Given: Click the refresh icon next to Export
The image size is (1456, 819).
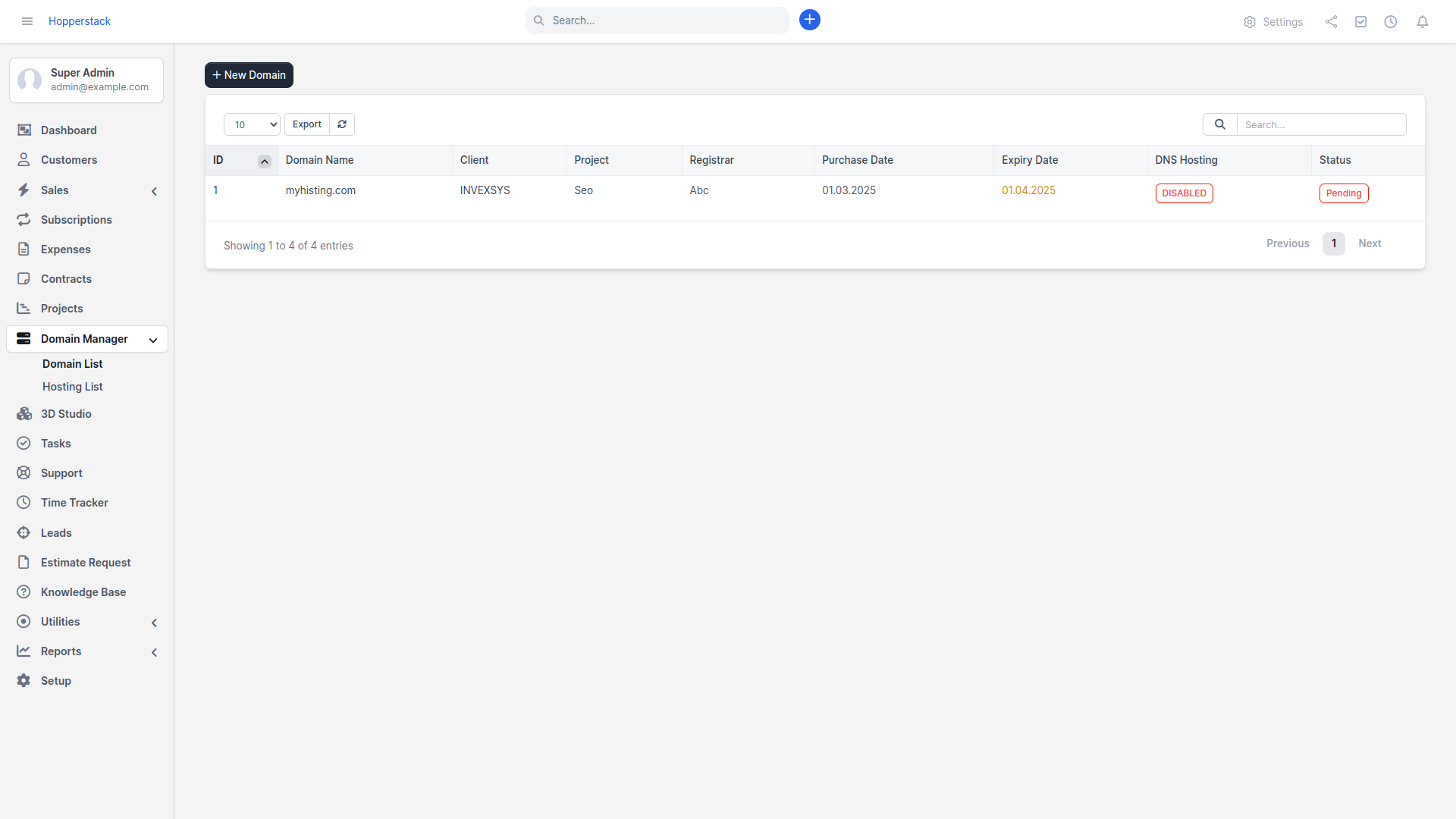Looking at the screenshot, I should pyautogui.click(x=341, y=124).
